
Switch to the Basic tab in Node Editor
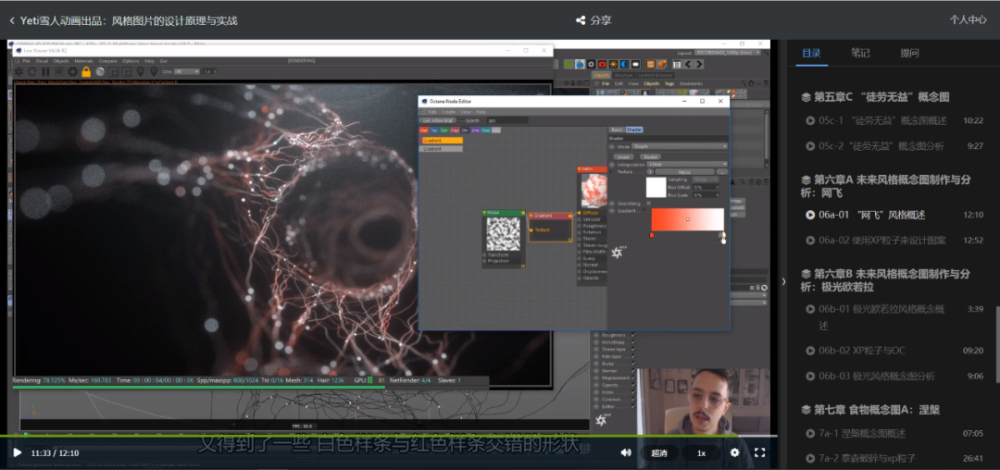coord(617,129)
